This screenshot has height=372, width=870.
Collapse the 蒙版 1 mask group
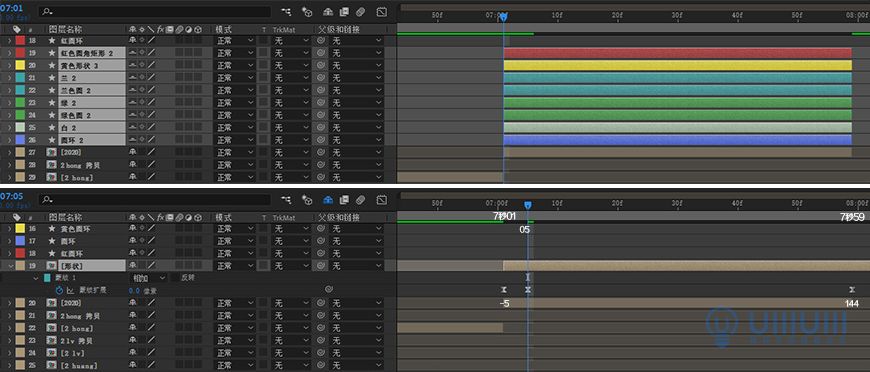36,278
